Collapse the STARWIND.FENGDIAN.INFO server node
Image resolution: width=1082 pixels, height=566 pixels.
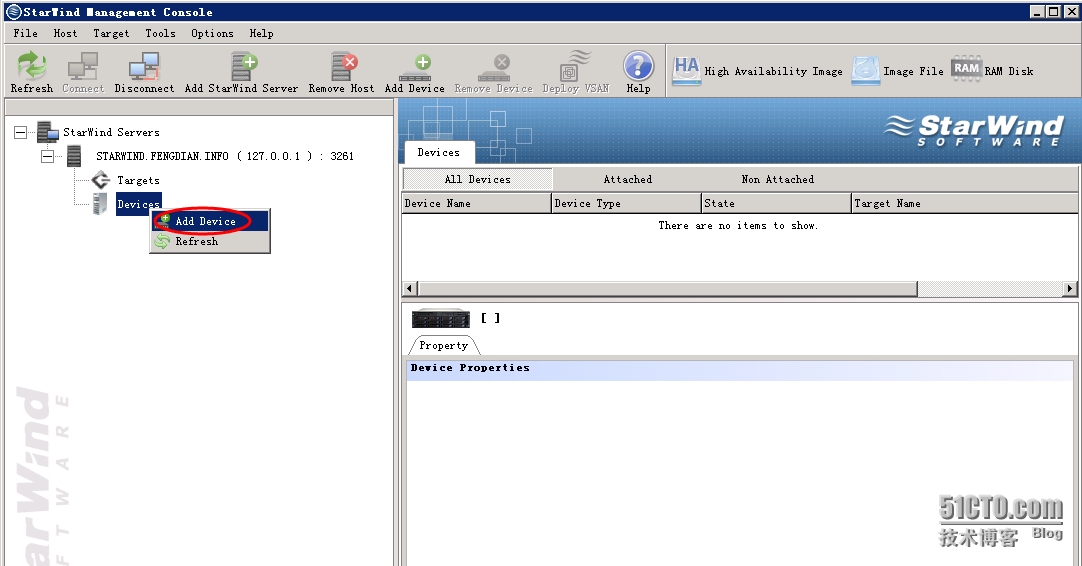pyautogui.click(x=47, y=157)
